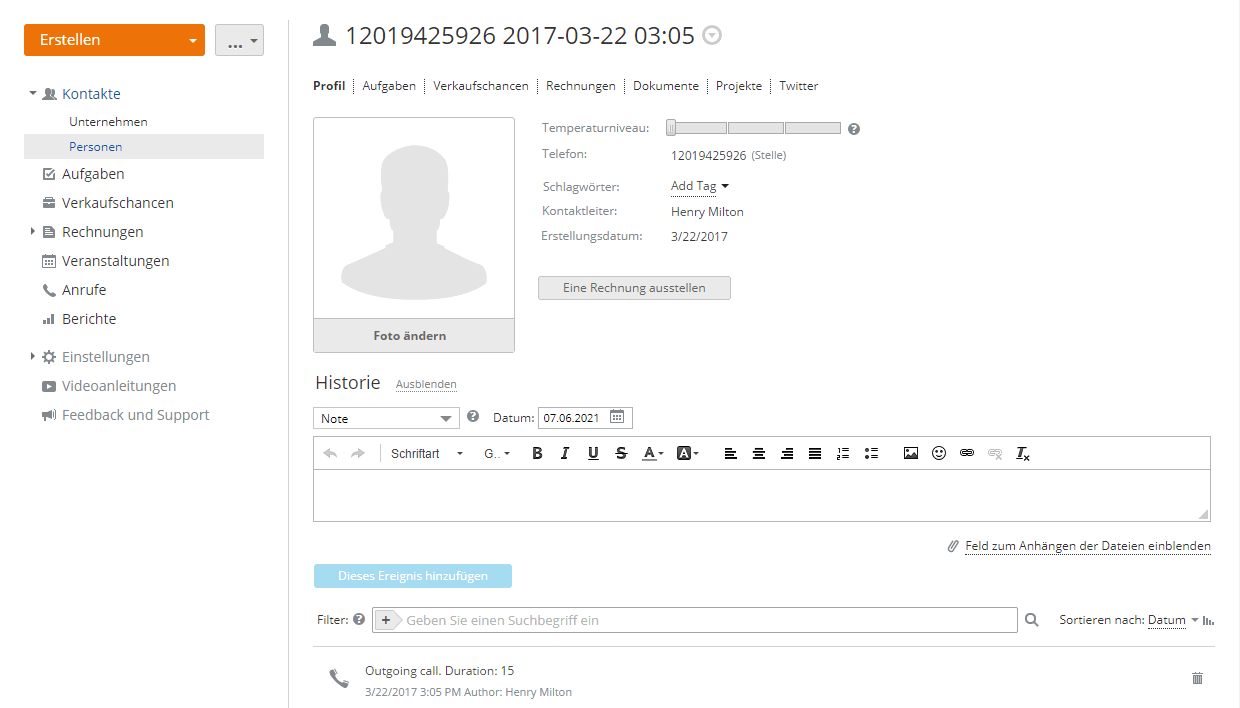The height and width of the screenshot is (708, 1240).
Task: Switch to the Verkaufschancen tab
Action: click(x=481, y=86)
